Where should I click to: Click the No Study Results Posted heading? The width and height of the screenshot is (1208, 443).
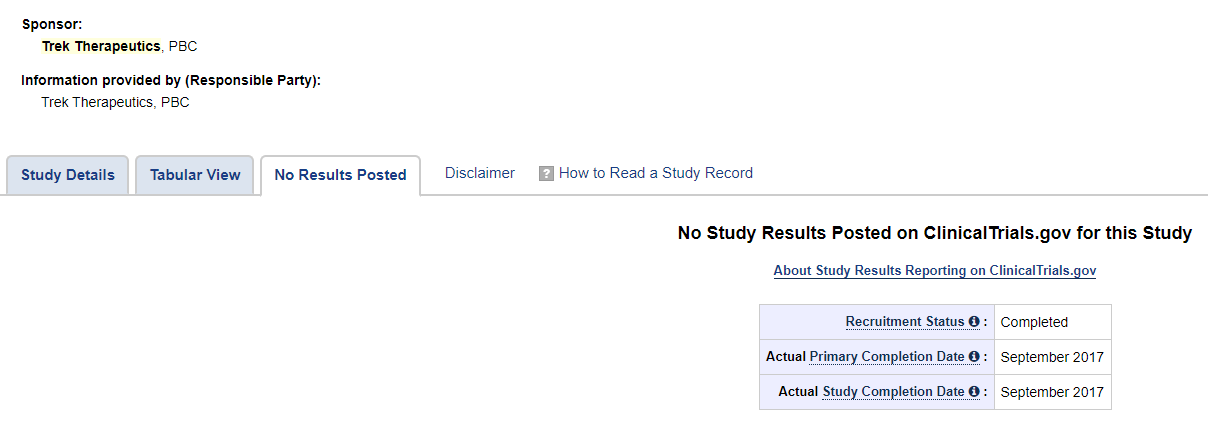[935, 233]
